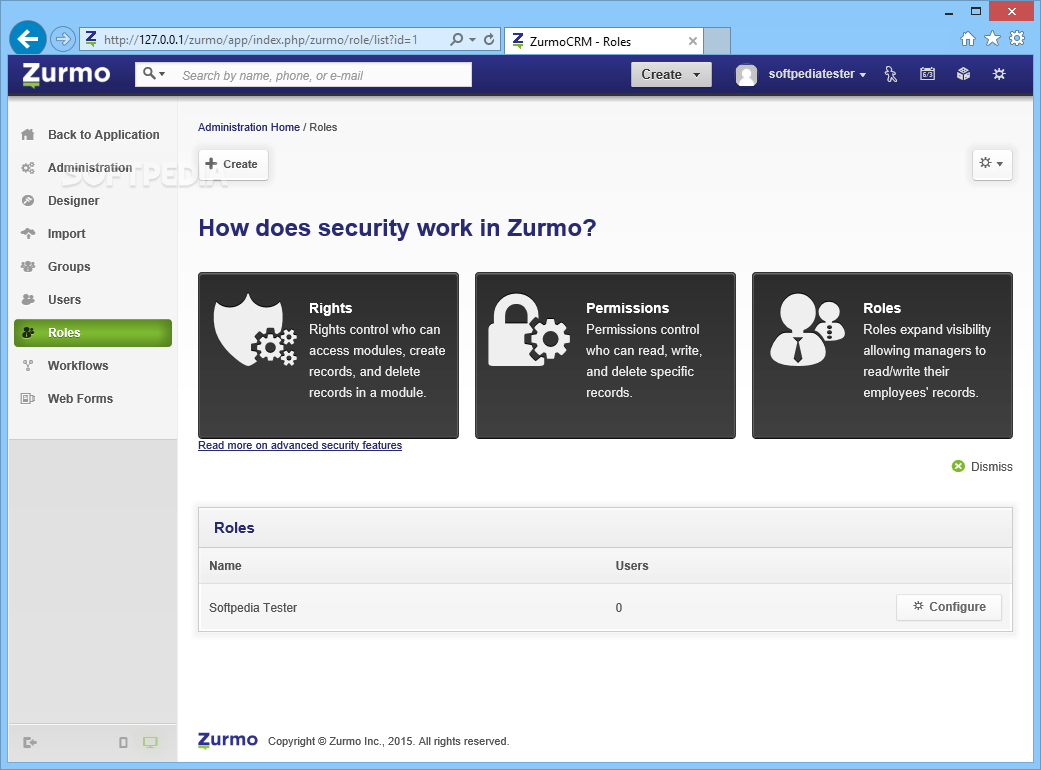The width and height of the screenshot is (1041, 770).
Task: Click the gamification runner icon in header
Action: [x=891, y=74]
